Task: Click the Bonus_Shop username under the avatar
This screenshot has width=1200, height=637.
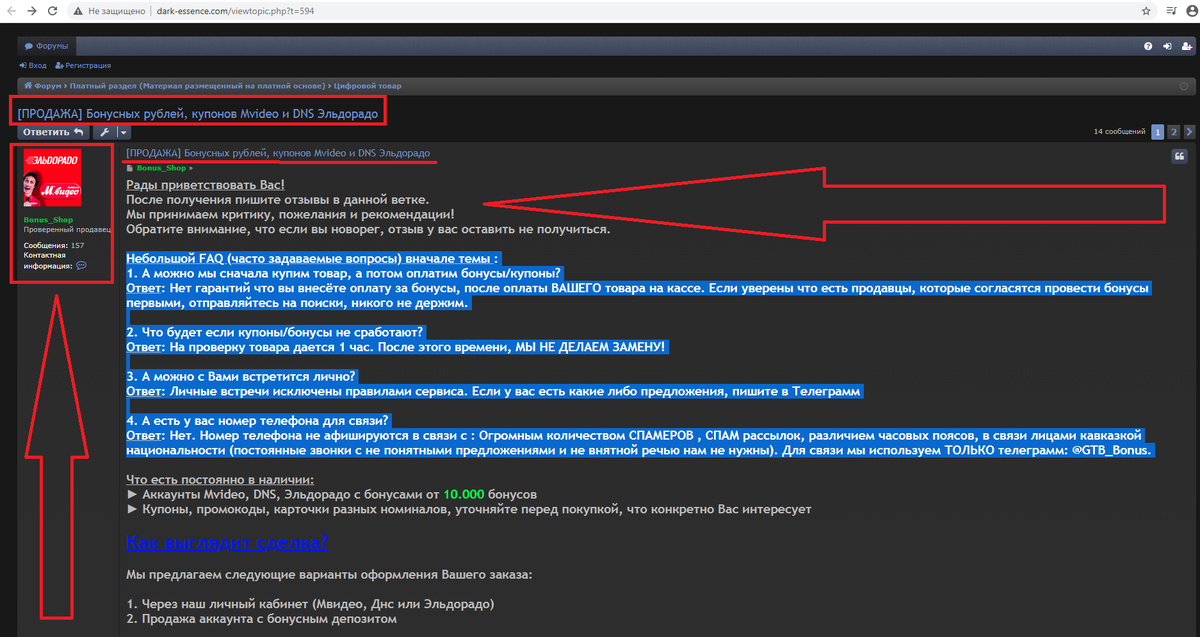Action: [49, 219]
